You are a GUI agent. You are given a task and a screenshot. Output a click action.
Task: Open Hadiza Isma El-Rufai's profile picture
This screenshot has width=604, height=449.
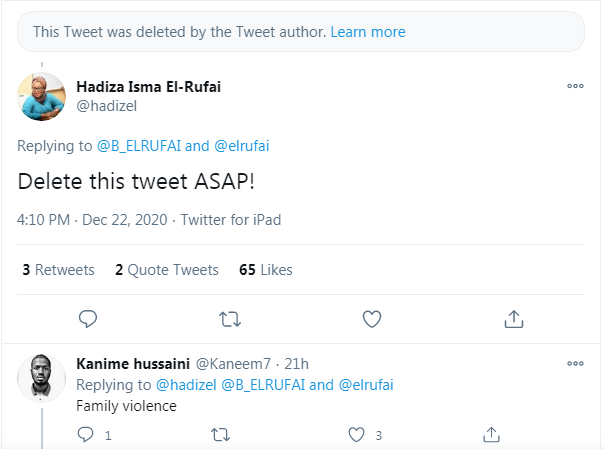point(42,97)
